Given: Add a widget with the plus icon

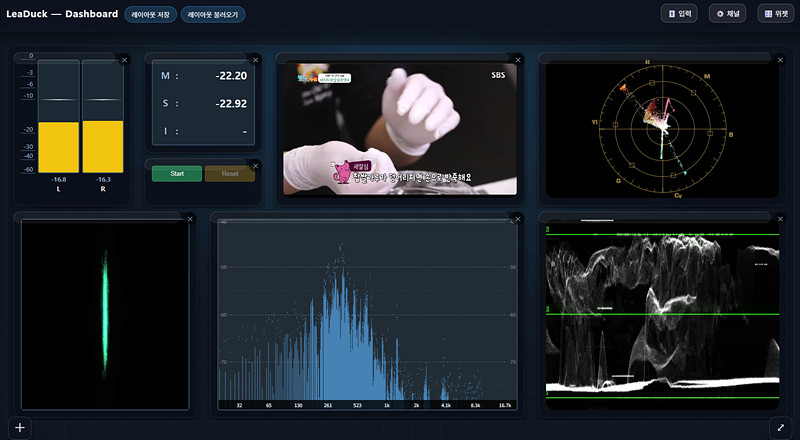Looking at the screenshot, I should [19, 427].
